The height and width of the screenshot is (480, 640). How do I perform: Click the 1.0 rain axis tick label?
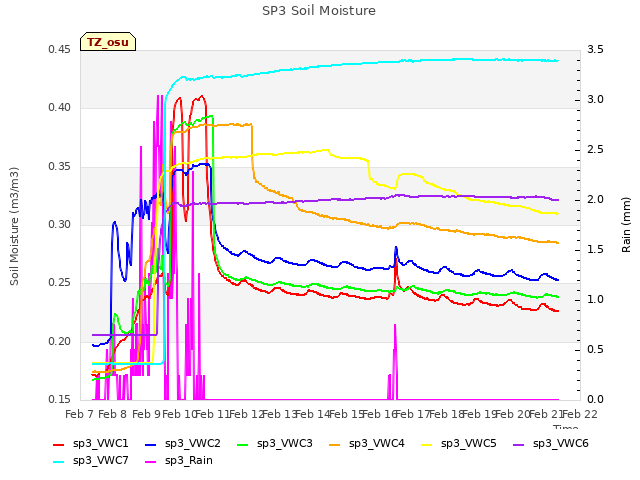pyautogui.click(x=595, y=300)
